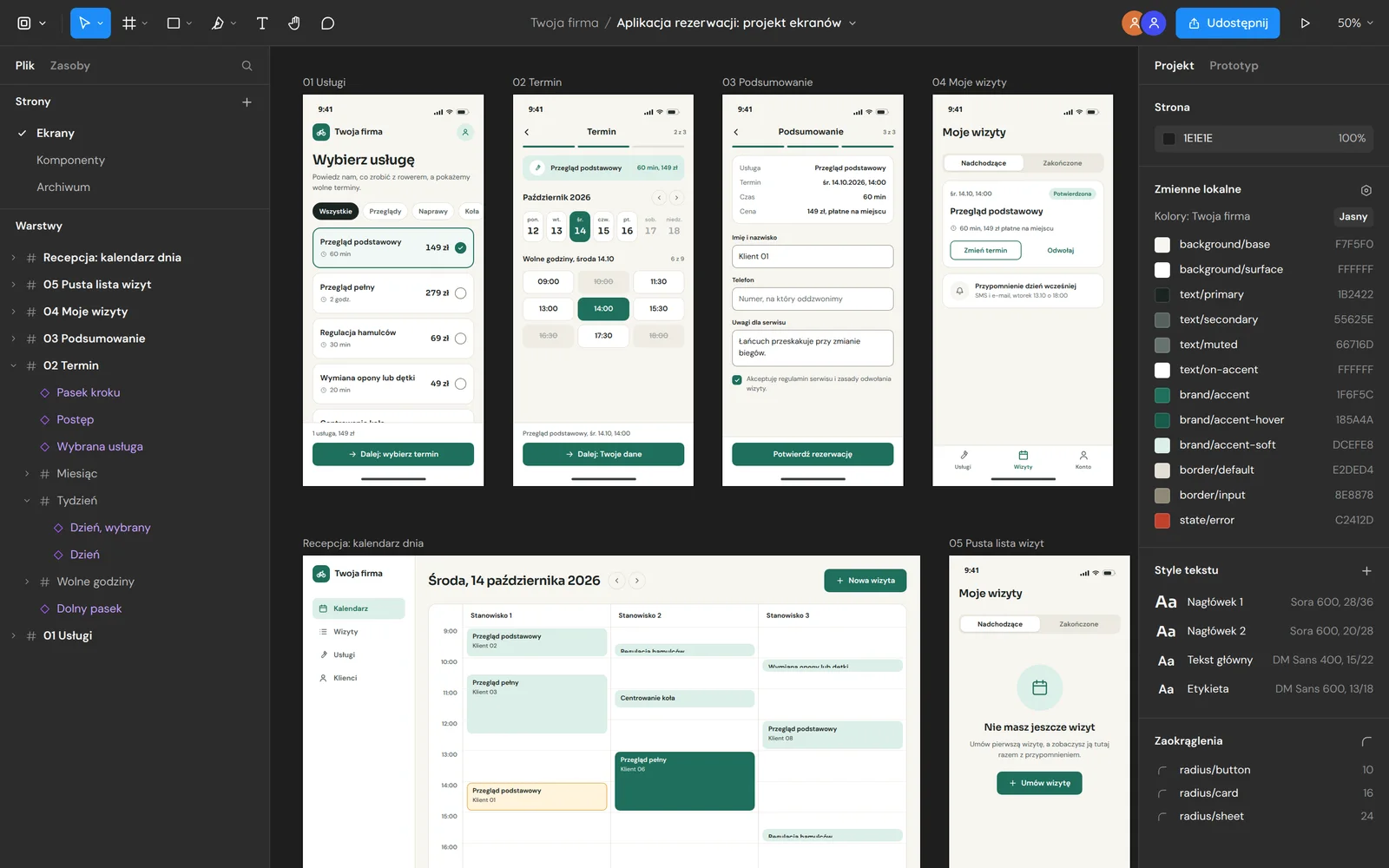Viewport: 1389px width, 868px height.
Task: Search layers with the magnifier icon
Action: point(247,66)
